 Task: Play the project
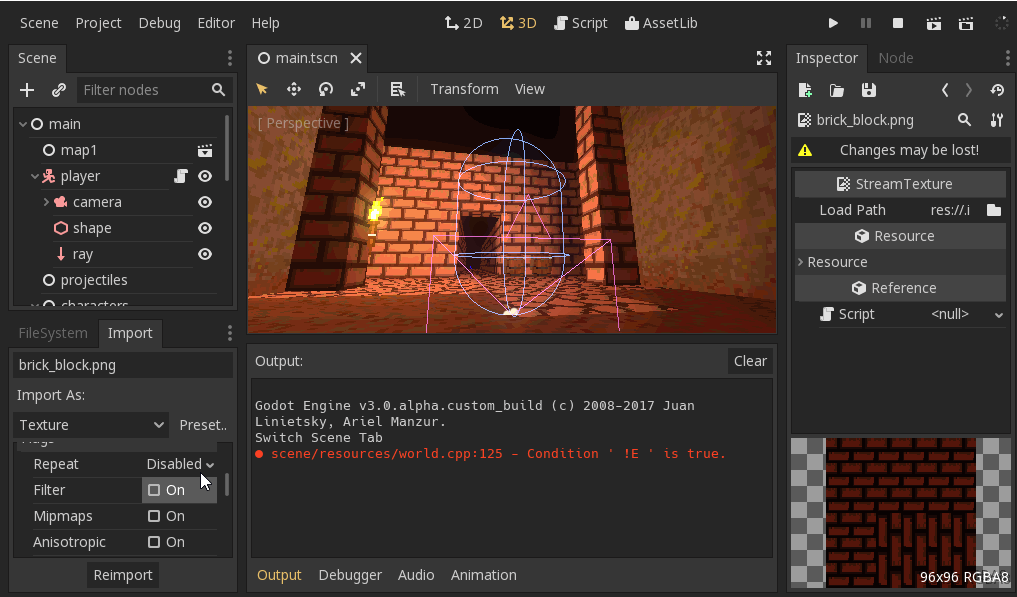point(833,23)
